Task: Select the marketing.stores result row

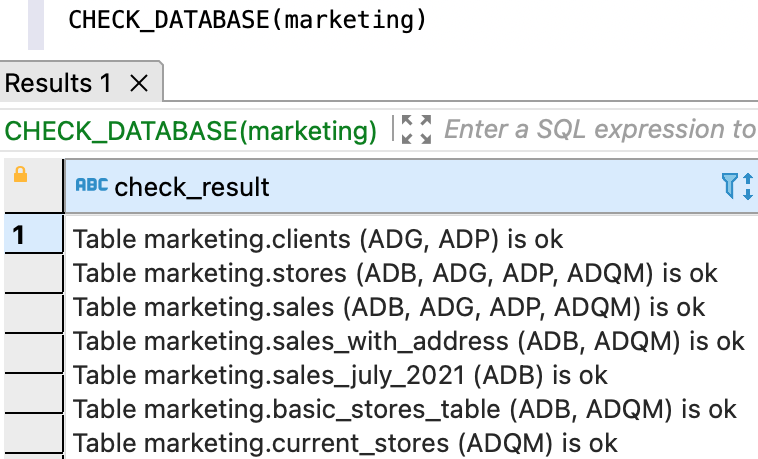Action: coord(396,273)
